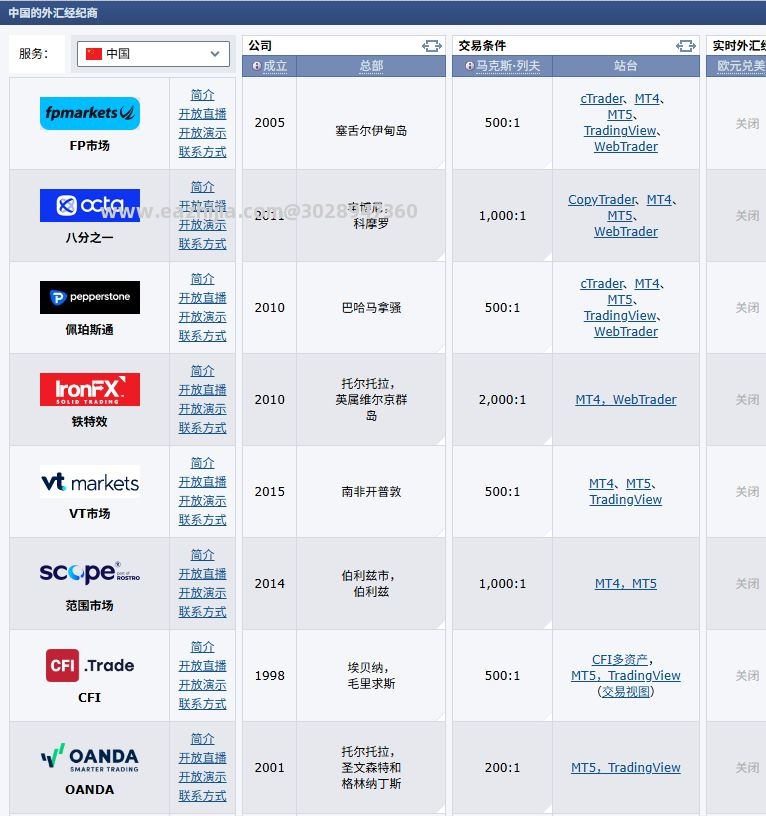Open 开放演示 link for OANDA
This screenshot has width=766, height=816.
click(202, 777)
